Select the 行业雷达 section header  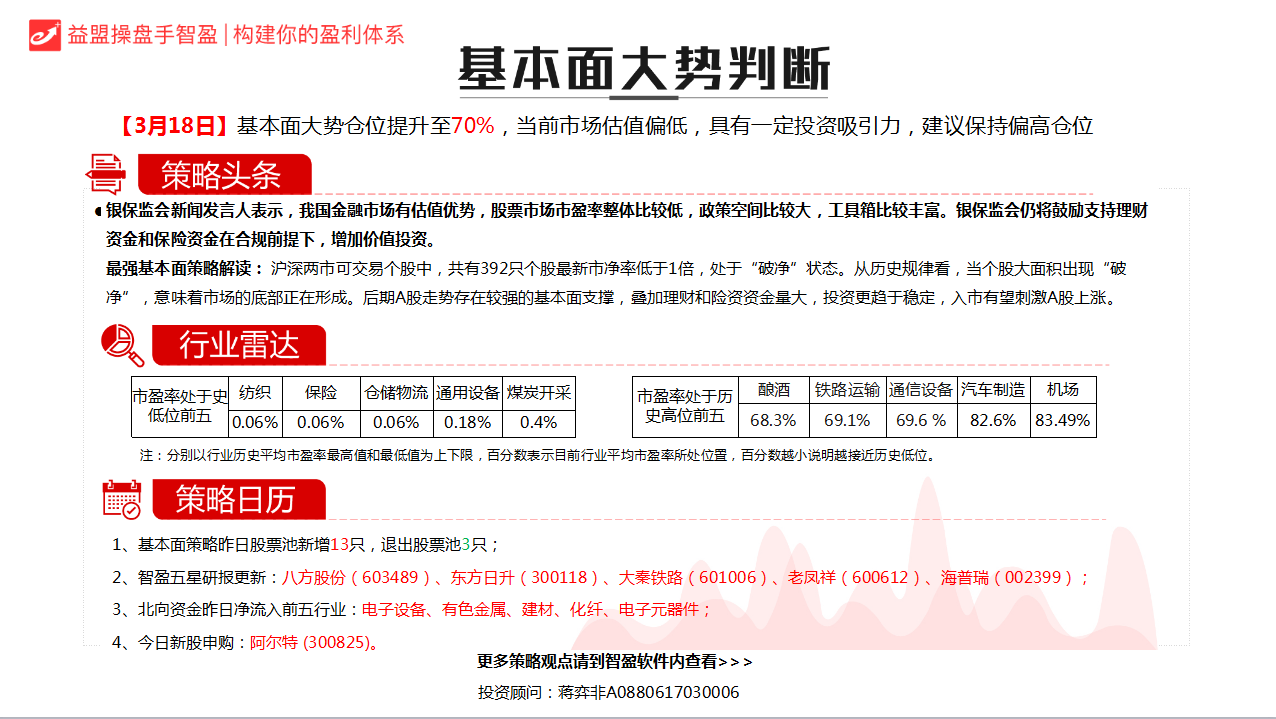238,346
